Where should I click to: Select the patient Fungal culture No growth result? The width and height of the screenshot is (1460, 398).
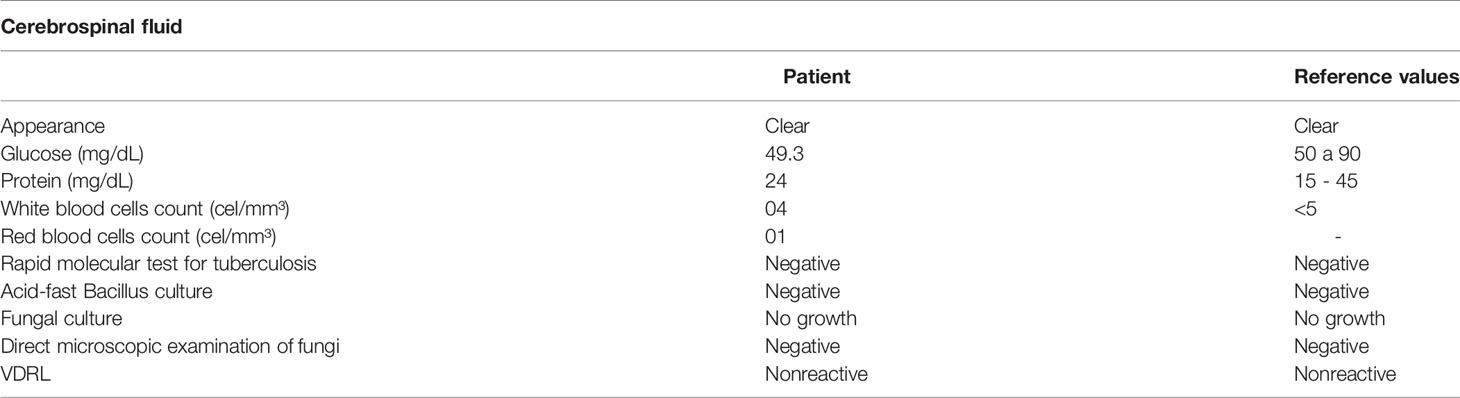click(x=811, y=318)
